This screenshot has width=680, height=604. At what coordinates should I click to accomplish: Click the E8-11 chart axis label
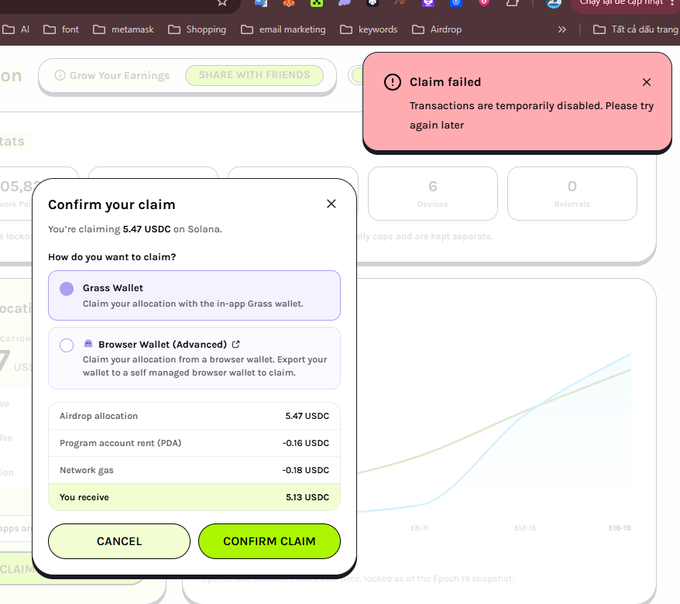(x=419, y=528)
